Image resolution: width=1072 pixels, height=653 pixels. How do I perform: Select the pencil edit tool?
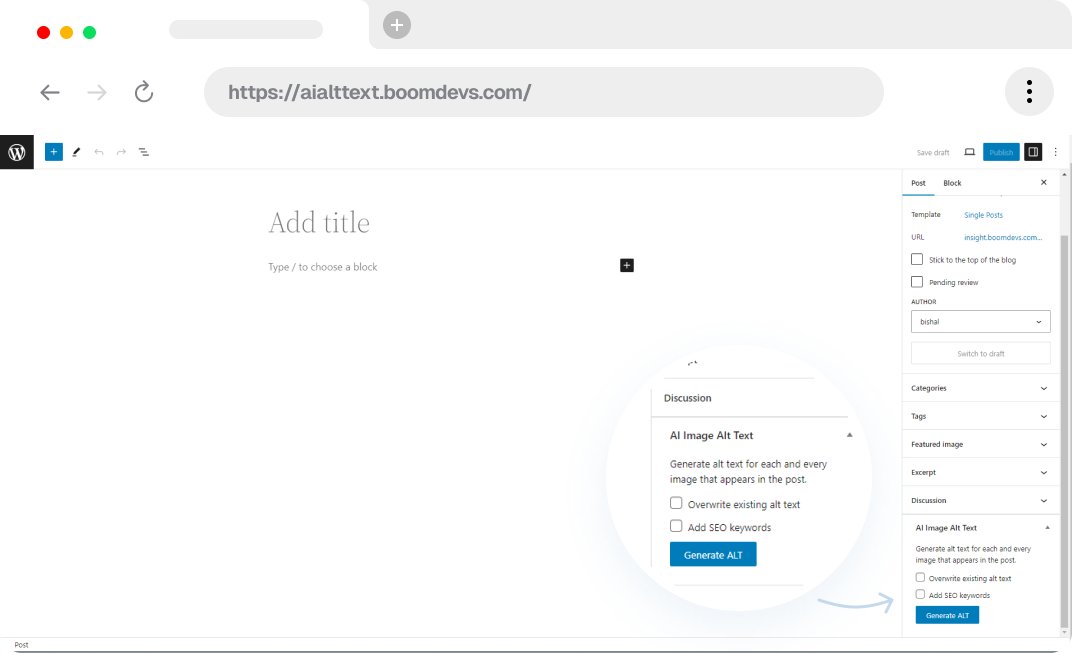tap(76, 152)
